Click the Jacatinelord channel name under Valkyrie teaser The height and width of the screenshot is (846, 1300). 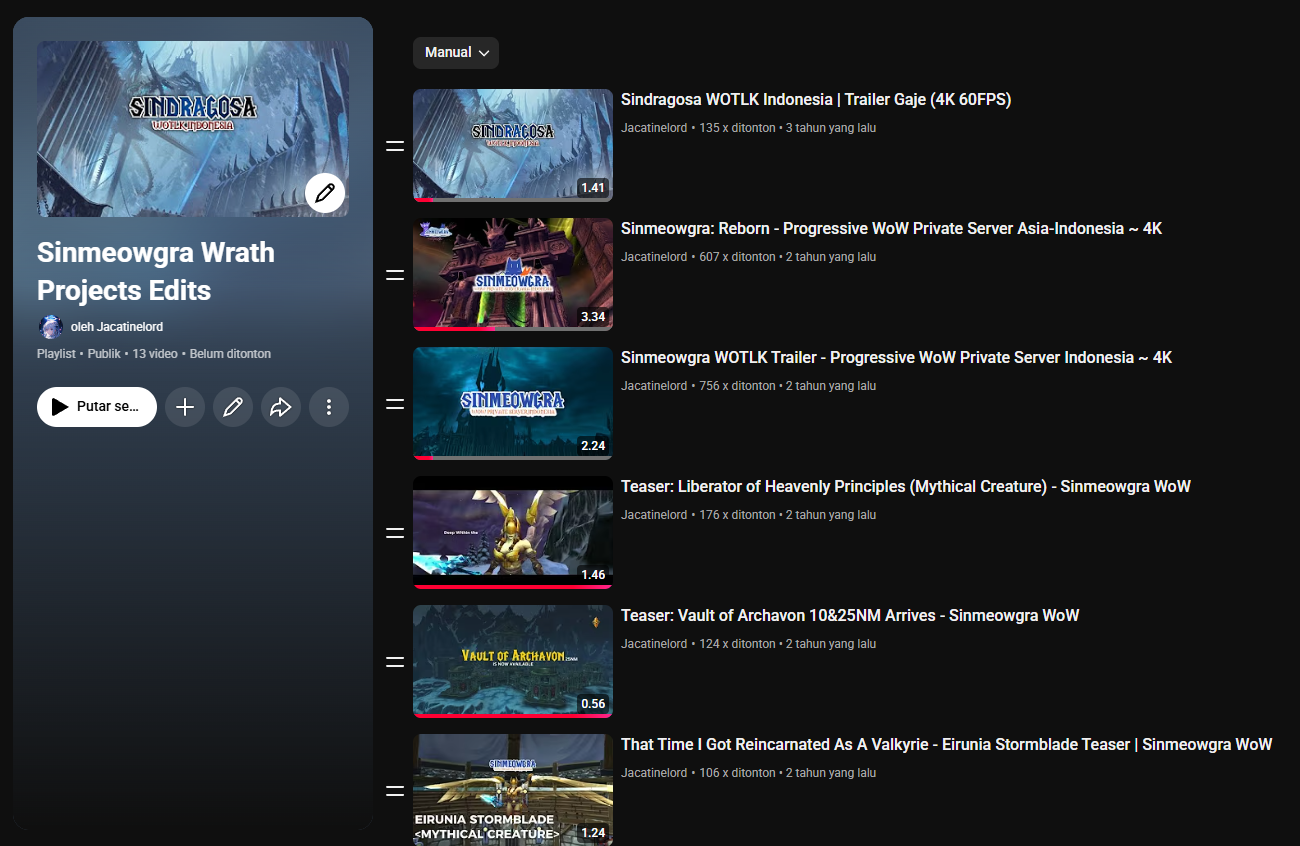click(654, 773)
